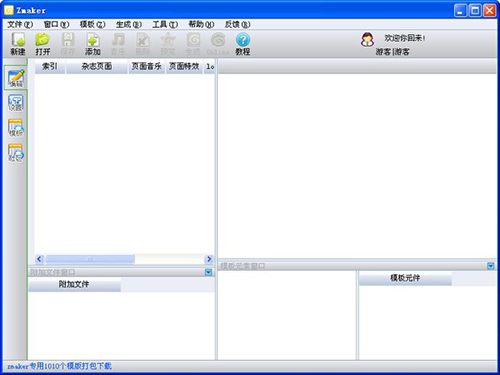Open the 文件(F) menu
The width and height of the screenshot is (500, 375).
(x=20, y=24)
